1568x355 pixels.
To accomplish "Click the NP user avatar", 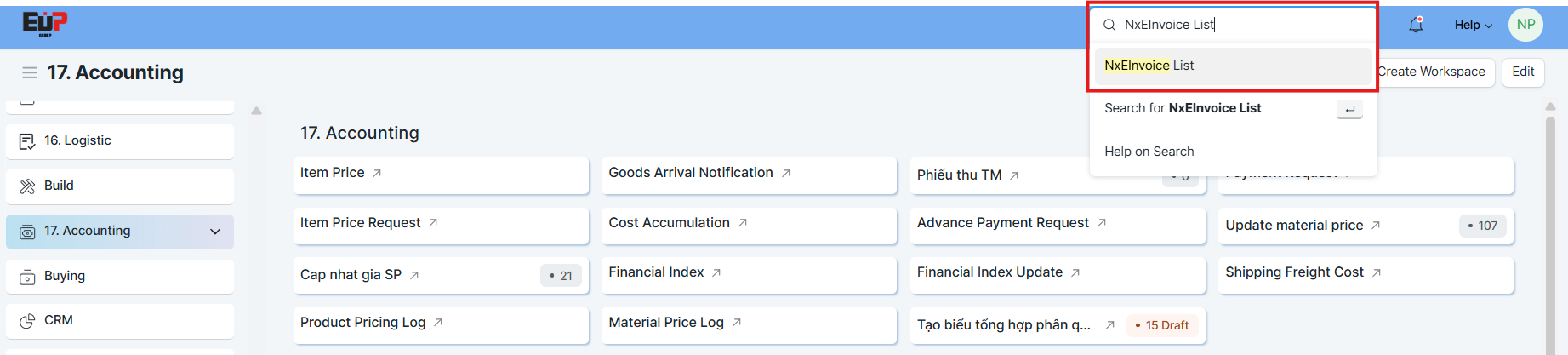I will [x=1525, y=25].
